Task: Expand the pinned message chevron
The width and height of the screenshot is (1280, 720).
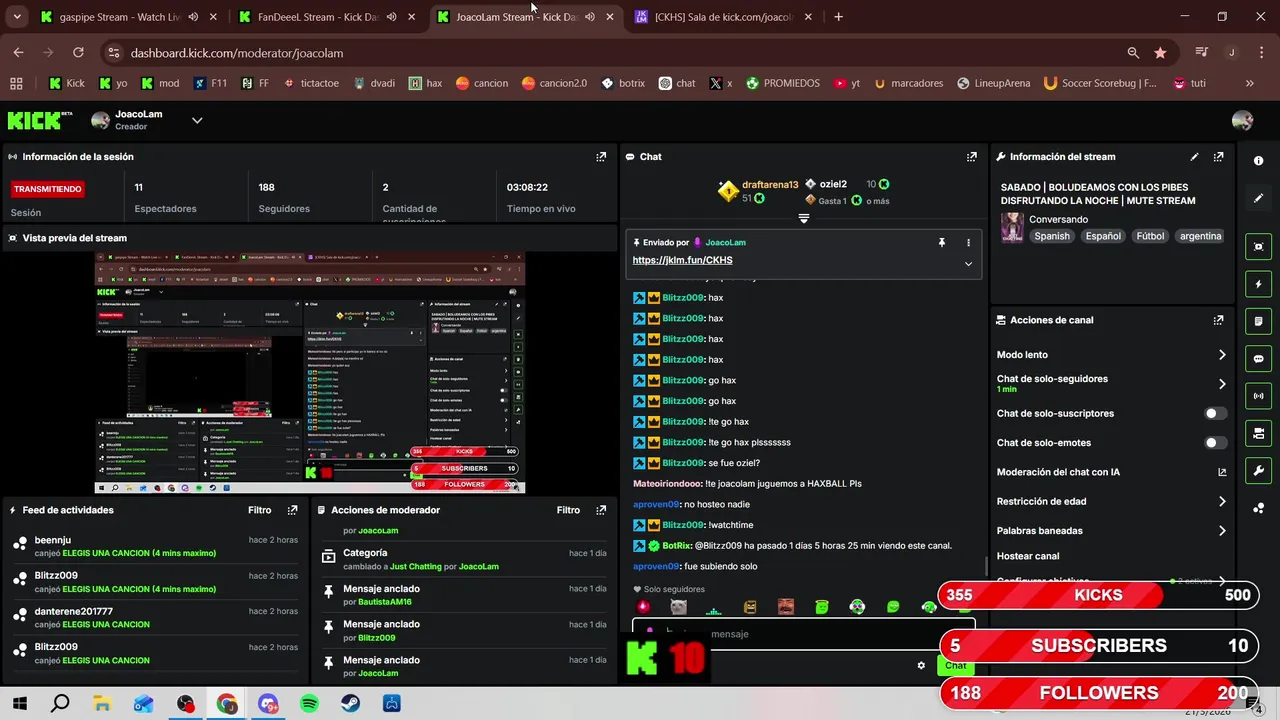Action: coord(967,264)
